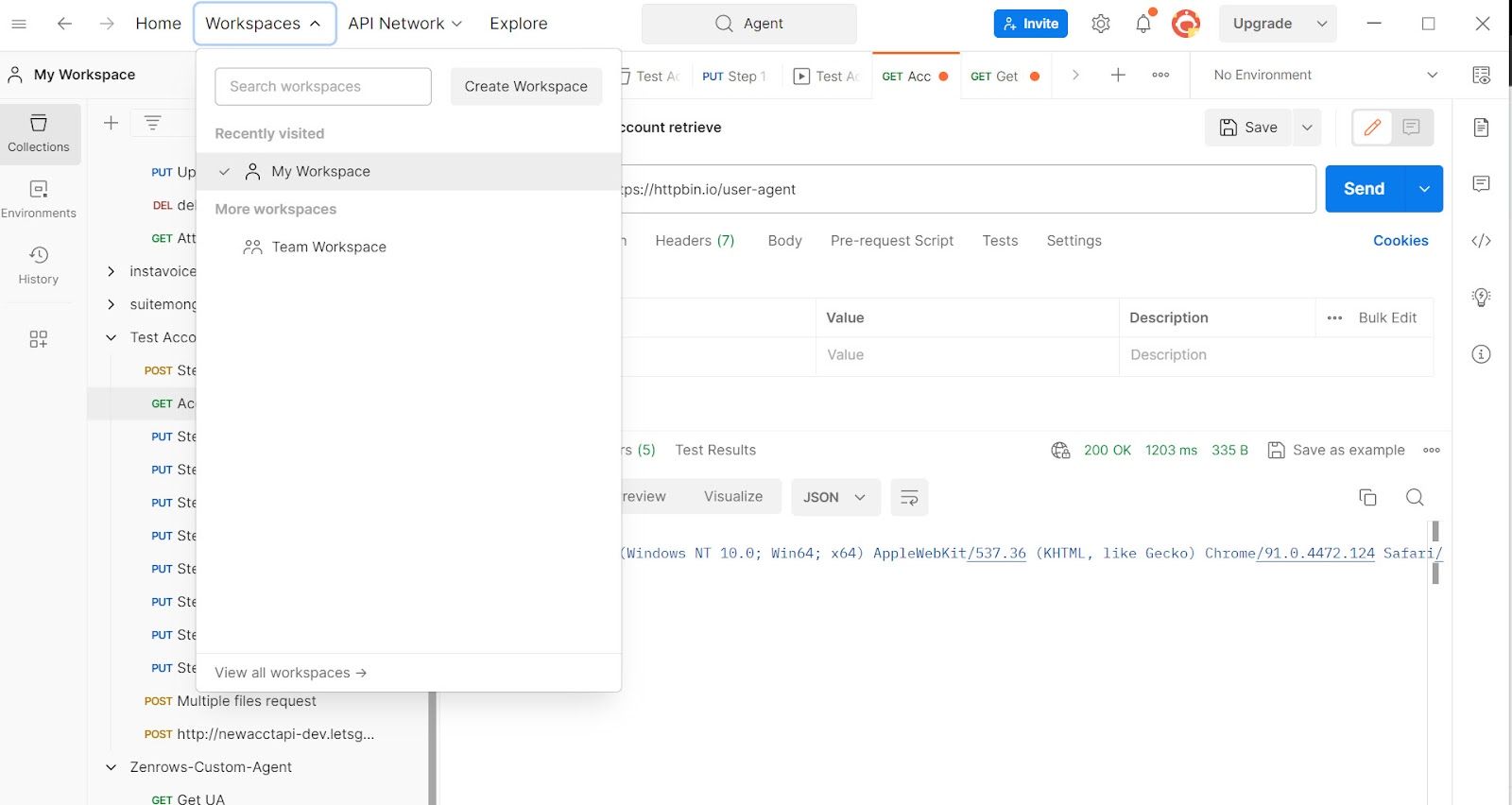Image resolution: width=1512 pixels, height=805 pixels.
Task: Open related requests lightbulb icon
Action: pos(1481,298)
